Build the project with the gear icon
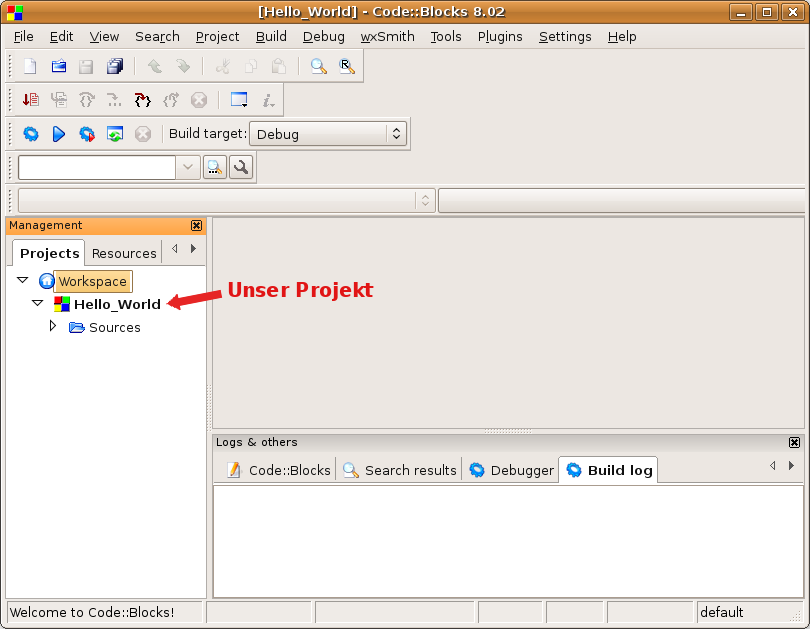This screenshot has height=629, width=810. tap(31, 133)
